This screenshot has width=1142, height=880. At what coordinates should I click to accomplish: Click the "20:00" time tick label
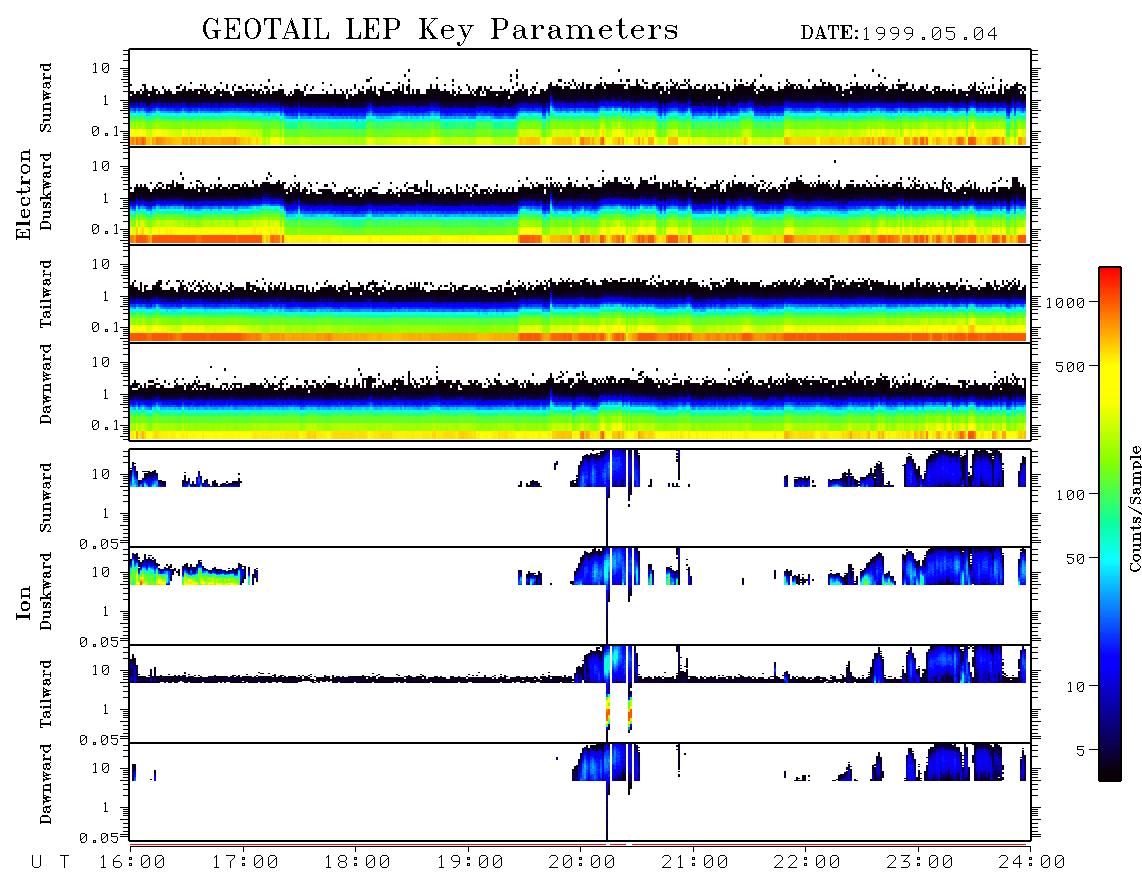582,863
